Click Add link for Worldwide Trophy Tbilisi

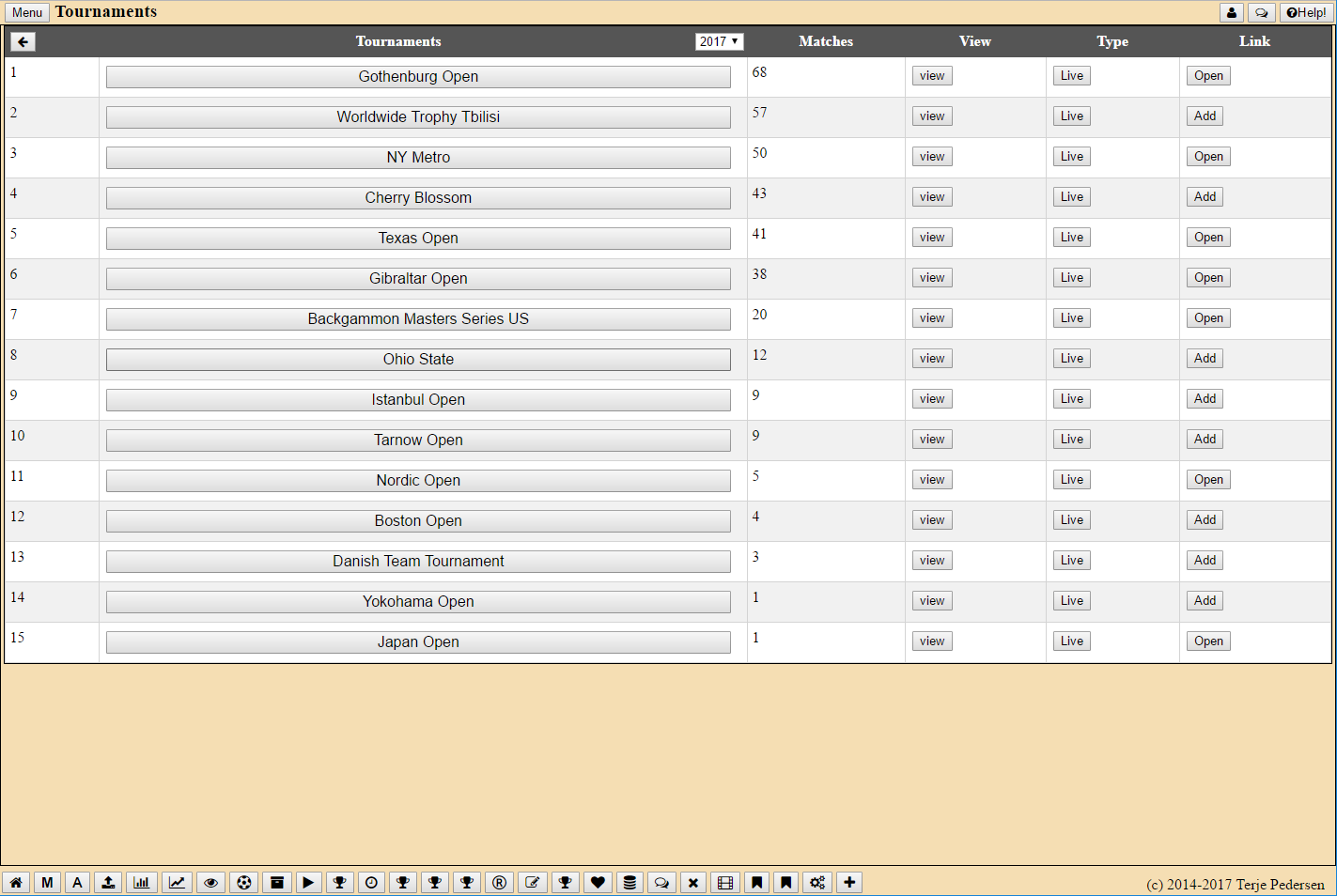[x=1205, y=116]
